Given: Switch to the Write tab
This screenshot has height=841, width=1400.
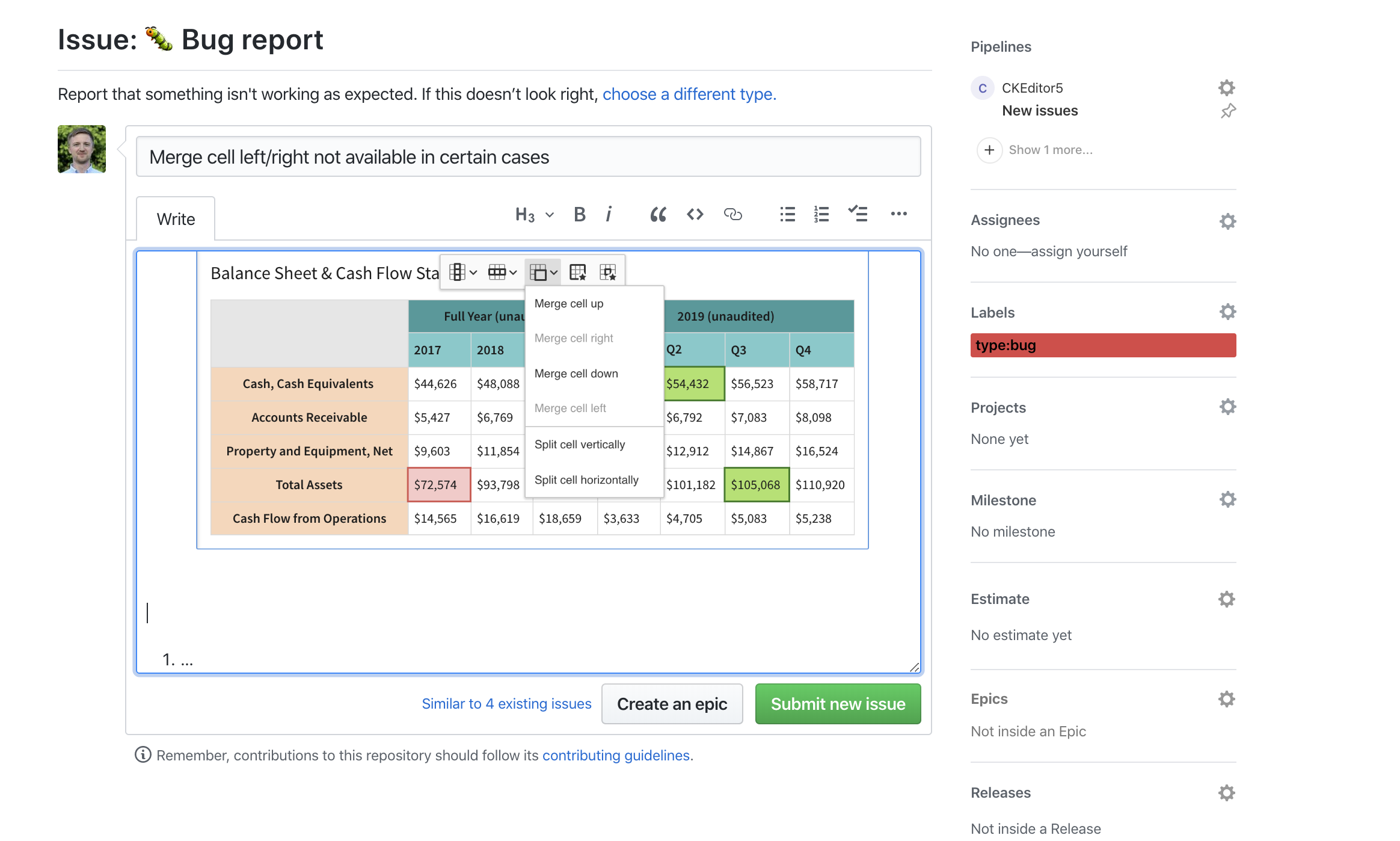Looking at the screenshot, I should tap(176, 218).
